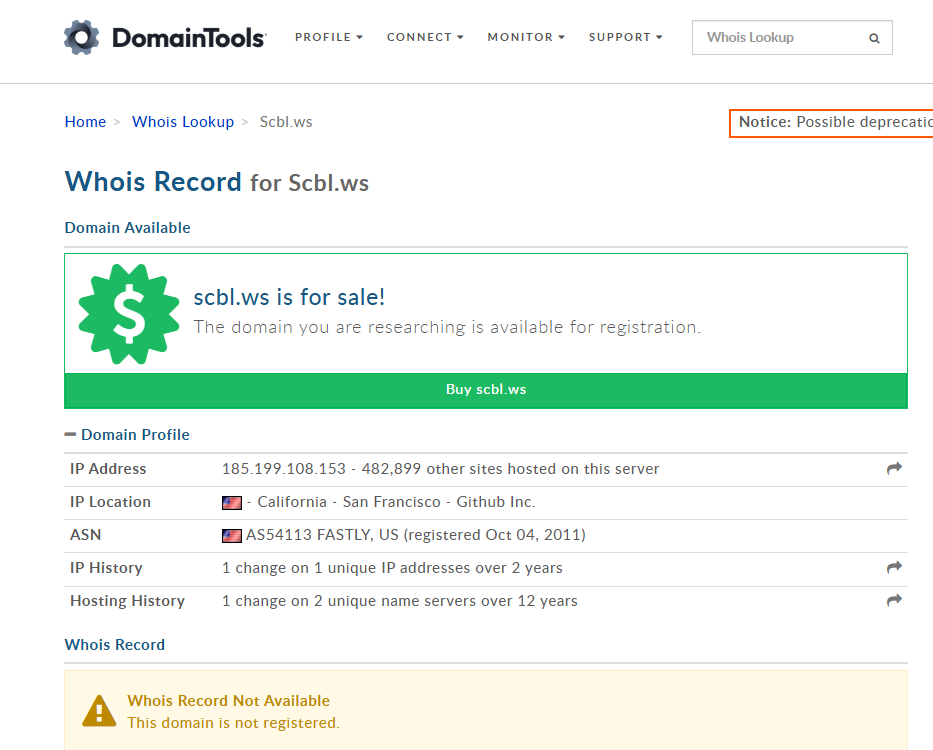Click the flag icon beside AS54113 FASTLY
Screen dimensions: 933x750
[232, 535]
